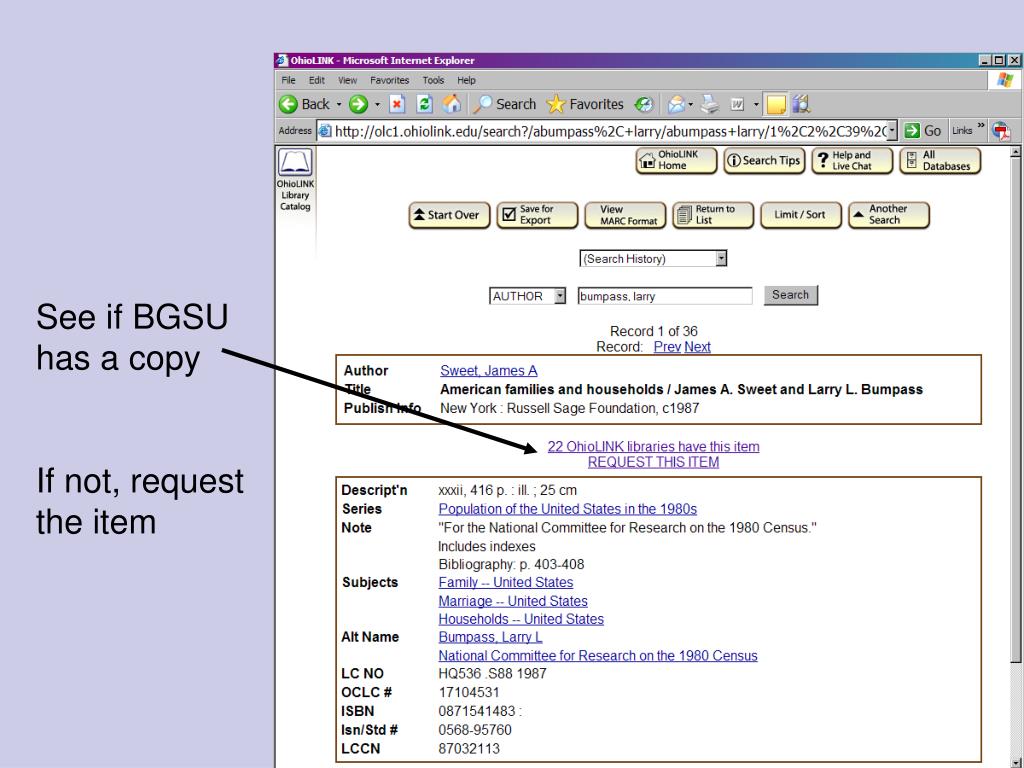The width and height of the screenshot is (1024, 768).
Task: Click the 'Record 1 of 36' text
Action: pos(653,331)
